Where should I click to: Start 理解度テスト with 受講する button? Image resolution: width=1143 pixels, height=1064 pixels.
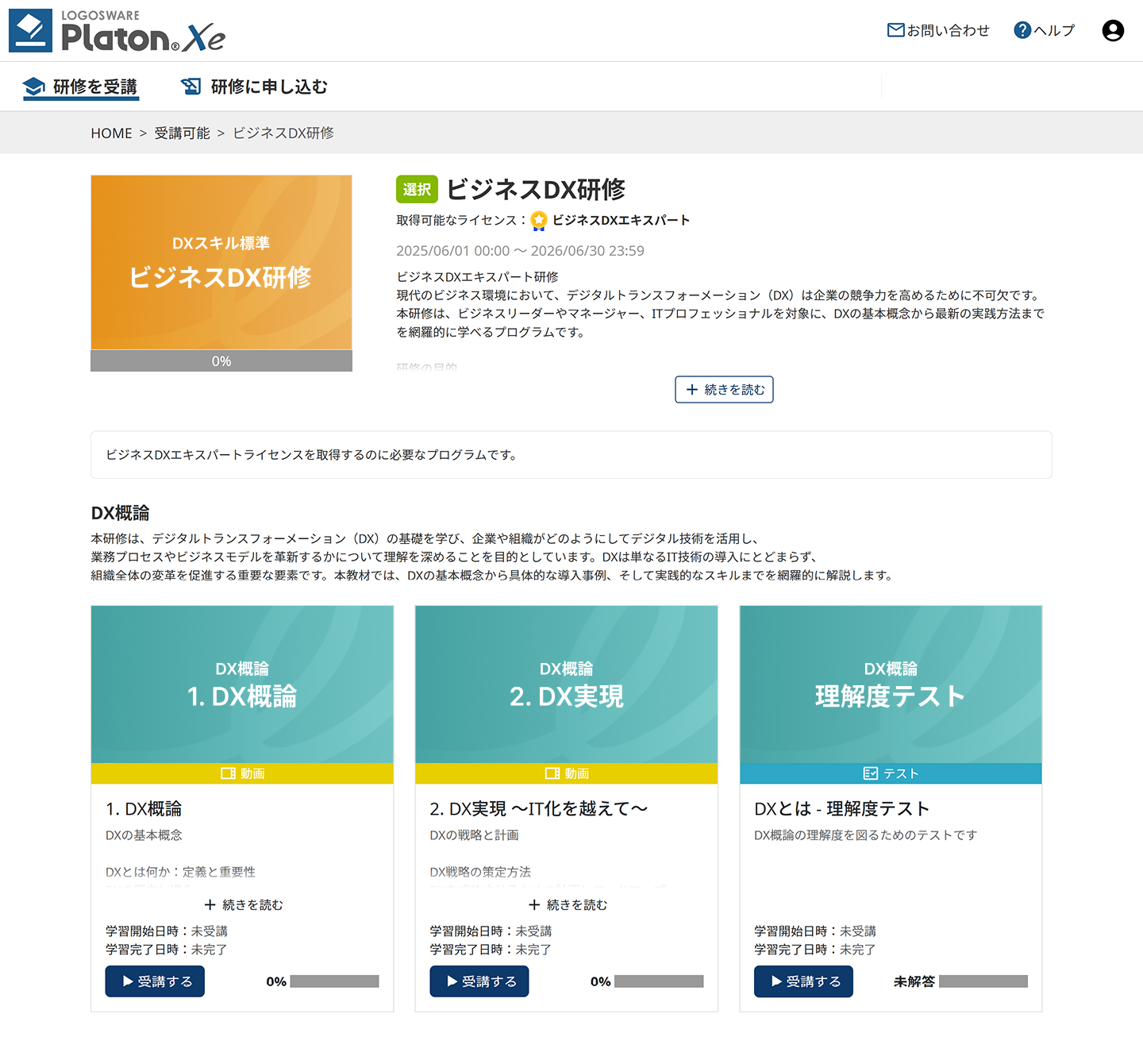803,981
